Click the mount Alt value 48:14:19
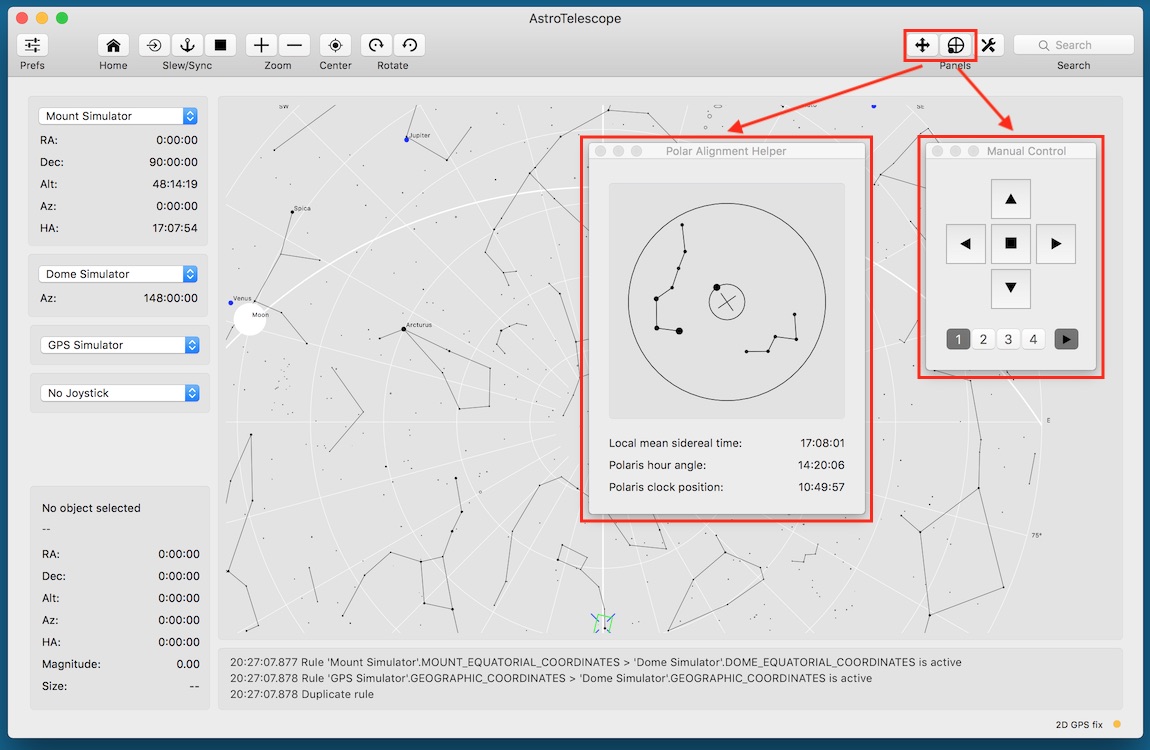The width and height of the screenshot is (1150, 750). pyautogui.click(x=175, y=184)
